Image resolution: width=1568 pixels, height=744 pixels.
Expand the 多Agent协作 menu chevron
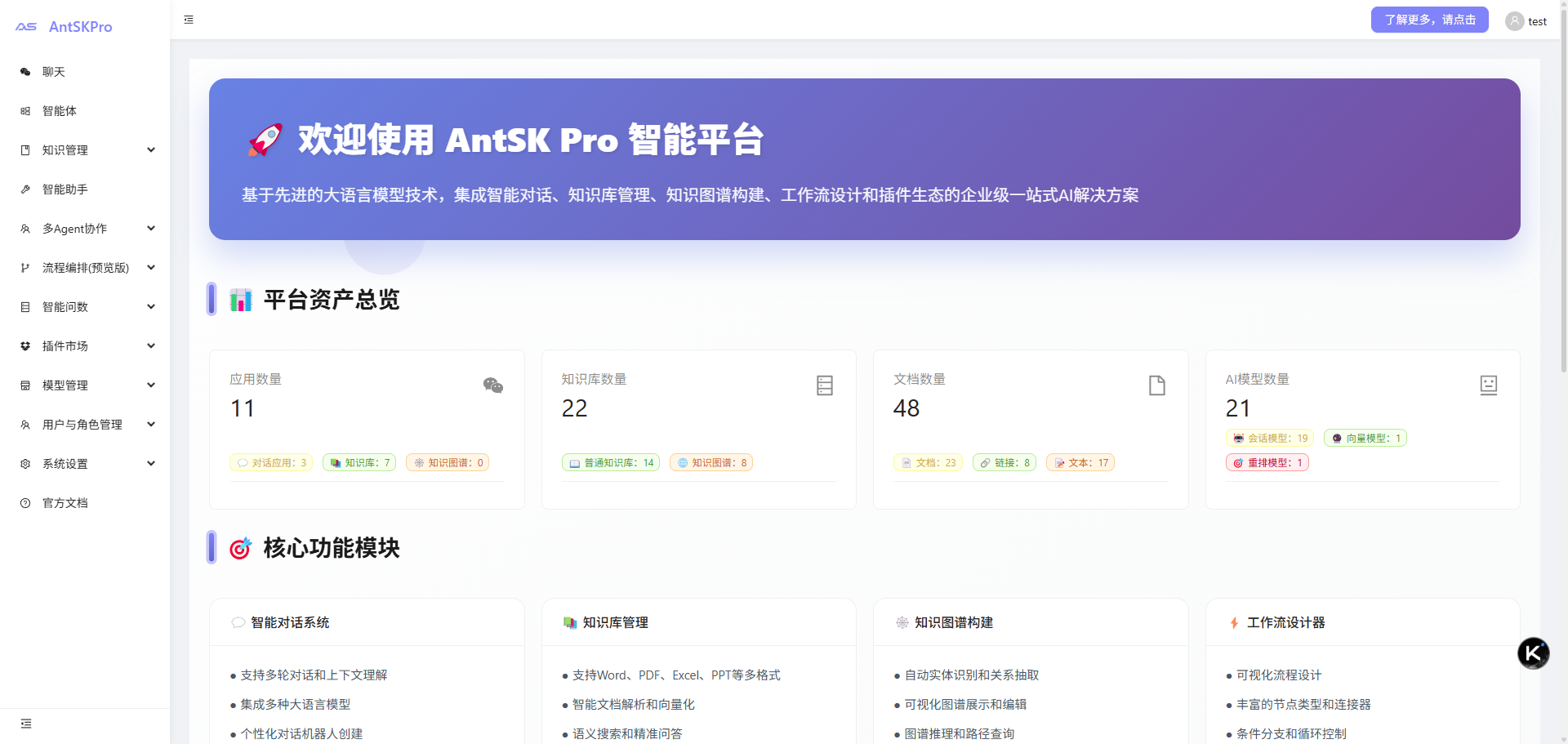coord(151,229)
